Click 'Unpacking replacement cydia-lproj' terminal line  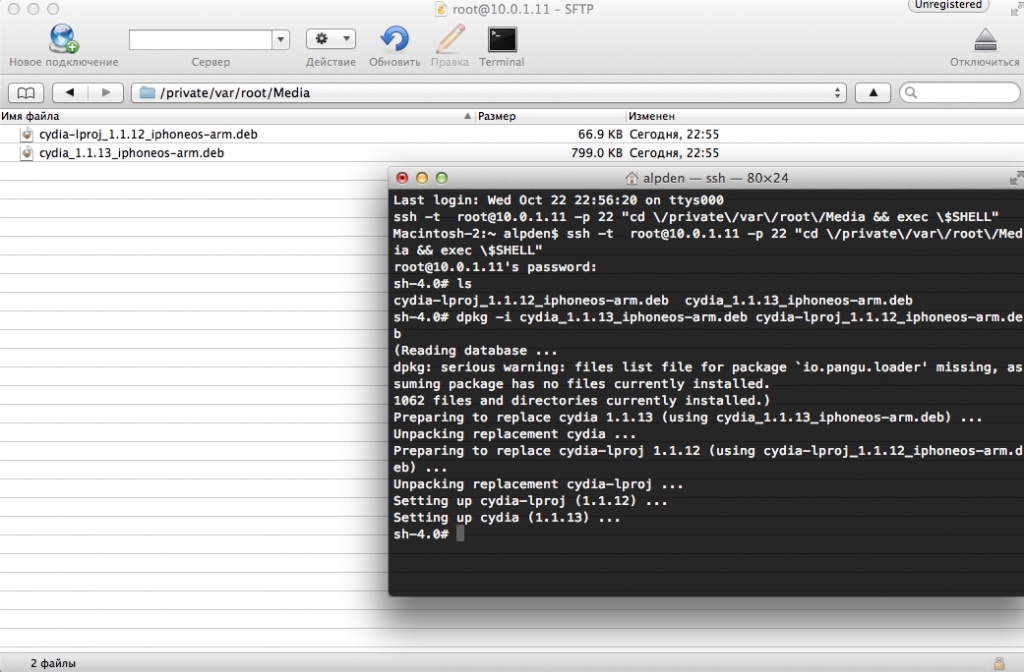(538, 485)
